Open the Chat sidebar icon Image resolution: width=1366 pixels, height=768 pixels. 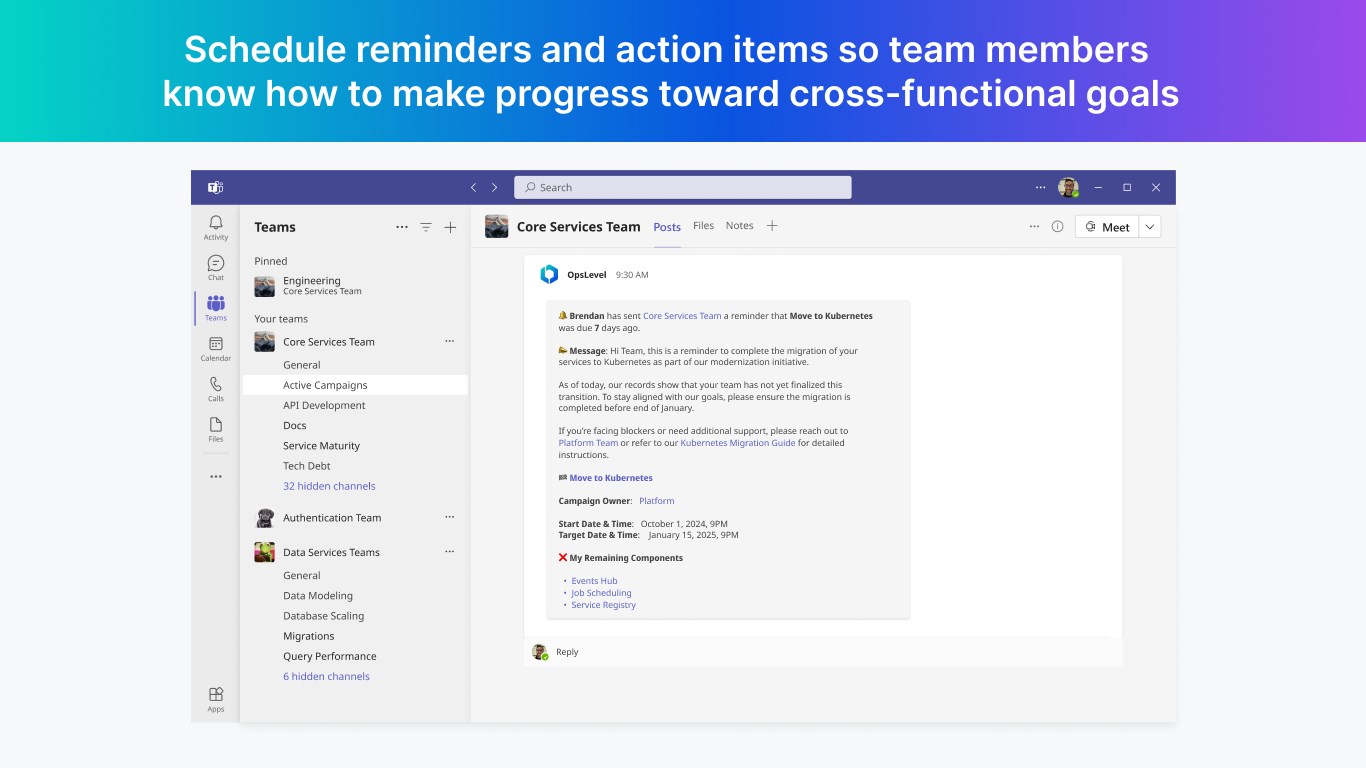(216, 267)
